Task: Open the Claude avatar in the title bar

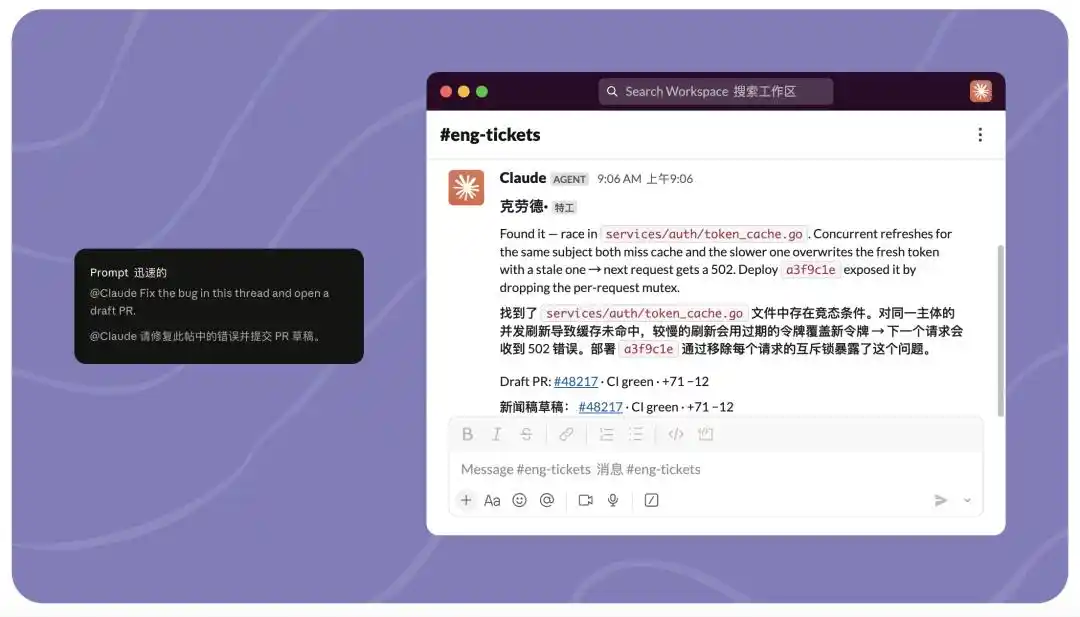Action: [x=981, y=91]
